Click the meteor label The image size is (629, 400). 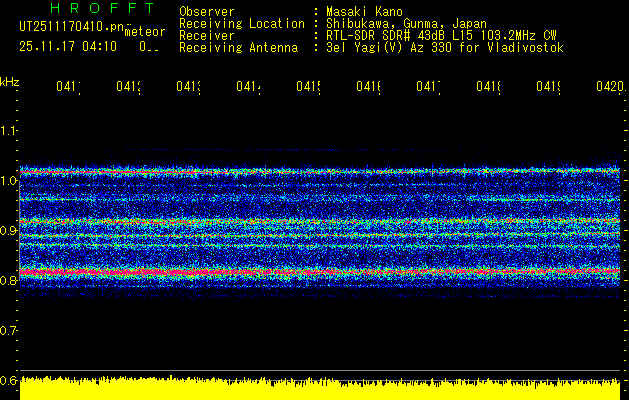pyautogui.click(x=145, y=32)
